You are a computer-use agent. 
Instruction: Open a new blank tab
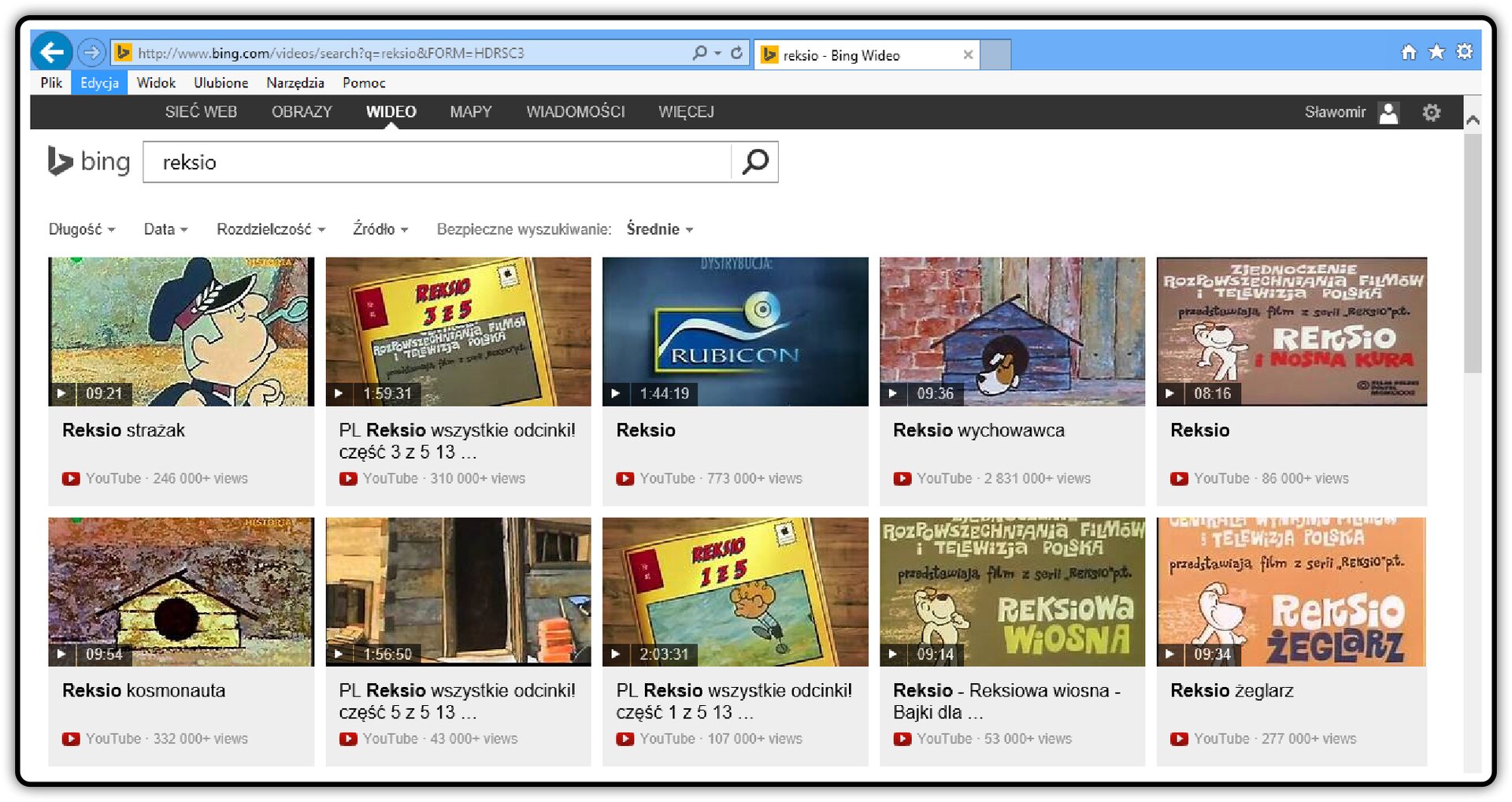pyautogui.click(x=995, y=54)
